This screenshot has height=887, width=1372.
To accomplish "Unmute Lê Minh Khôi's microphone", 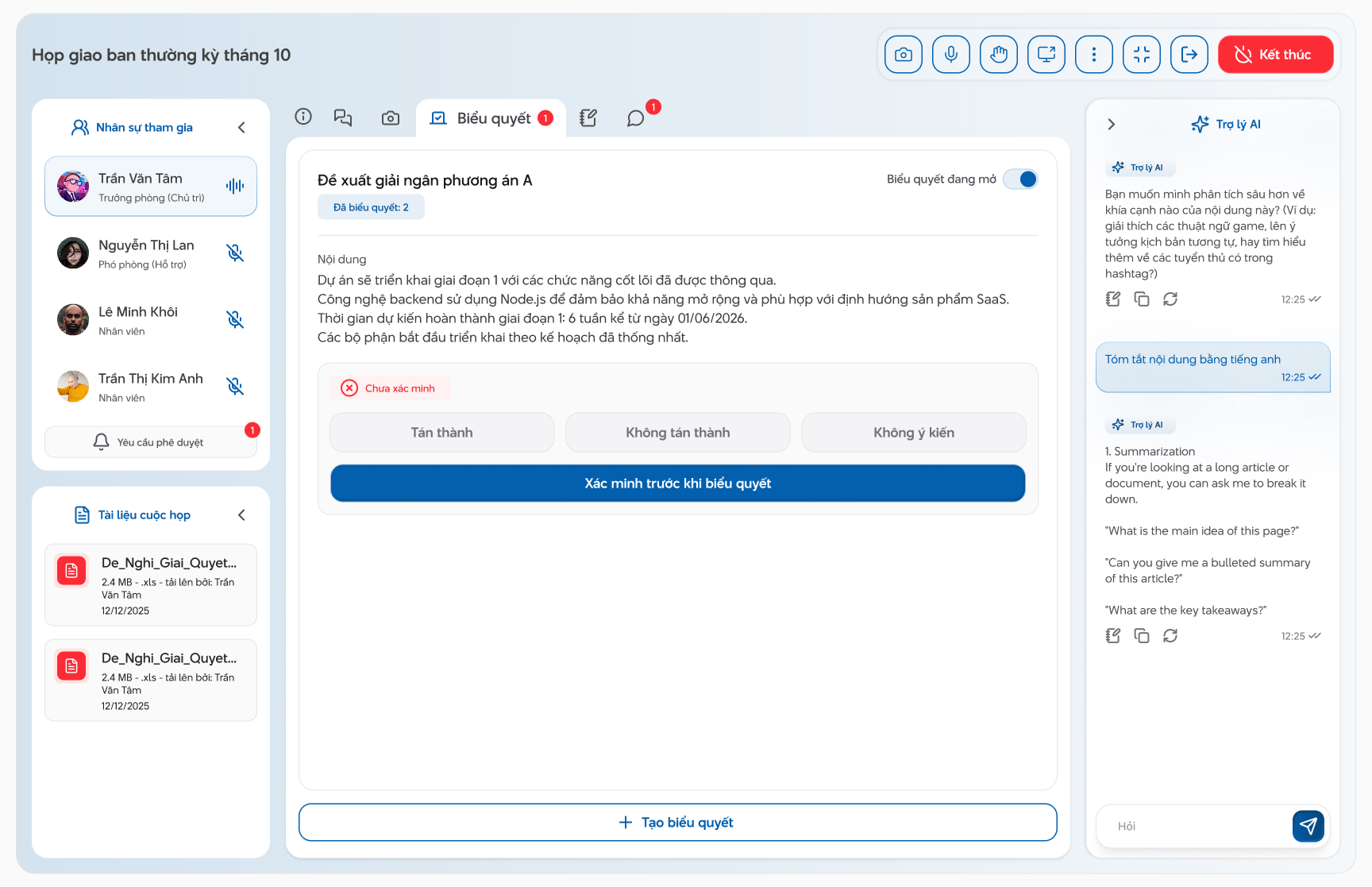I will click(235, 319).
